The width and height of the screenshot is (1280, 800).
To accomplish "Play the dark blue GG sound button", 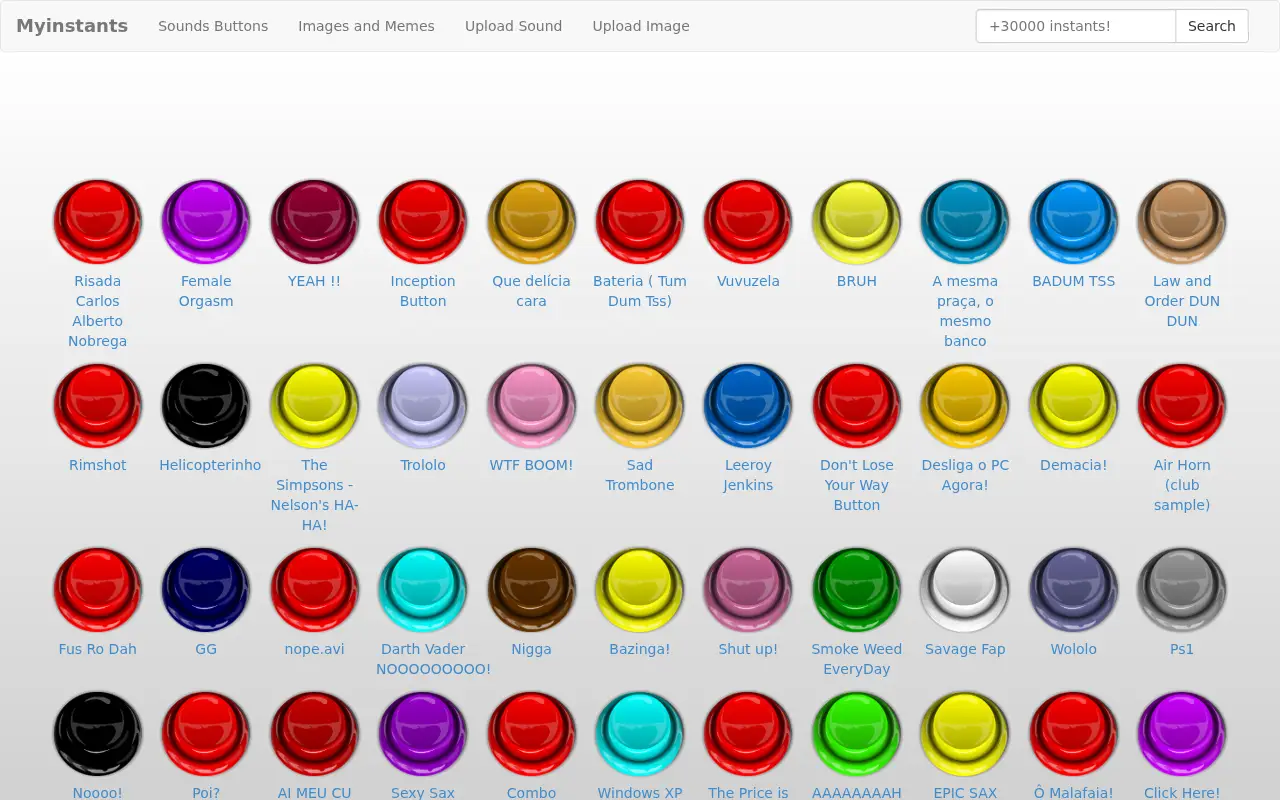I will pos(206,590).
